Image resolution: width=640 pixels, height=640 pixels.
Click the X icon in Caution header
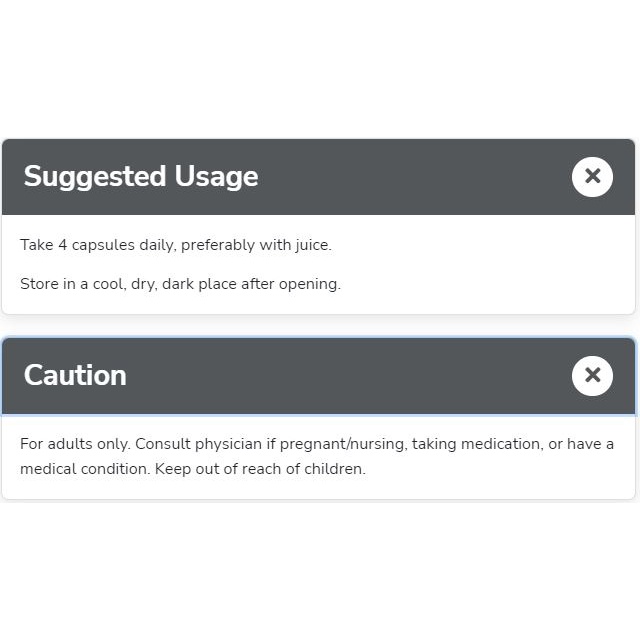(592, 375)
